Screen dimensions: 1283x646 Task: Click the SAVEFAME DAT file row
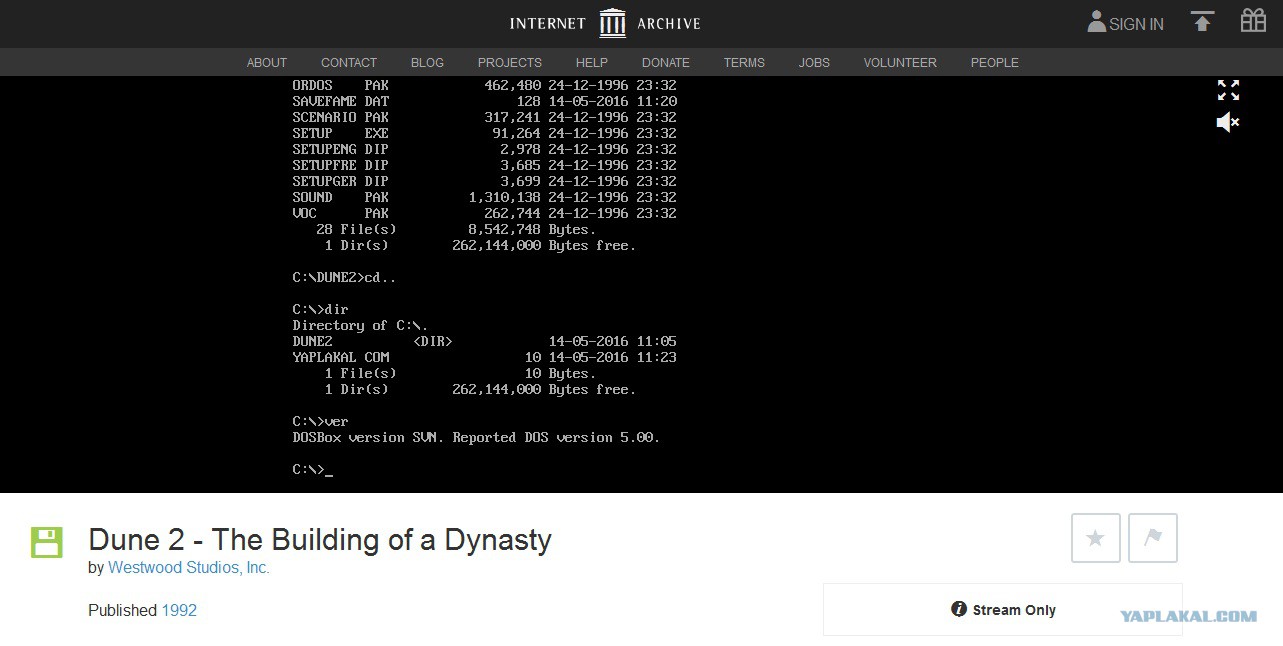pos(484,101)
